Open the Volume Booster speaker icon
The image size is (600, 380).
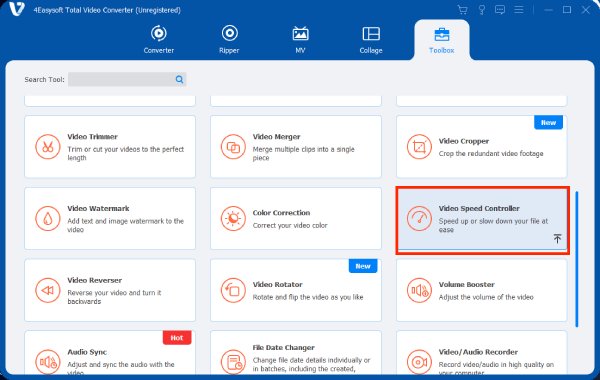[419, 290]
